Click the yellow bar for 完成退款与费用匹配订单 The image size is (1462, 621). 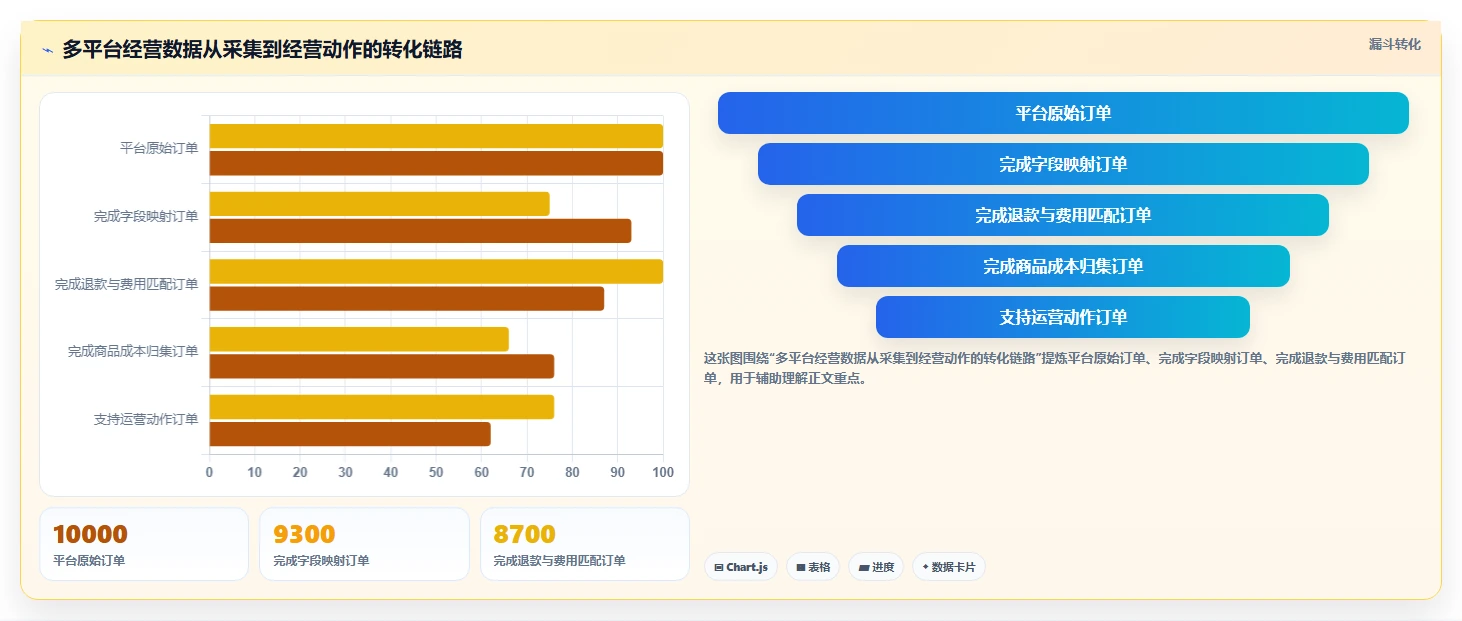tap(436, 271)
